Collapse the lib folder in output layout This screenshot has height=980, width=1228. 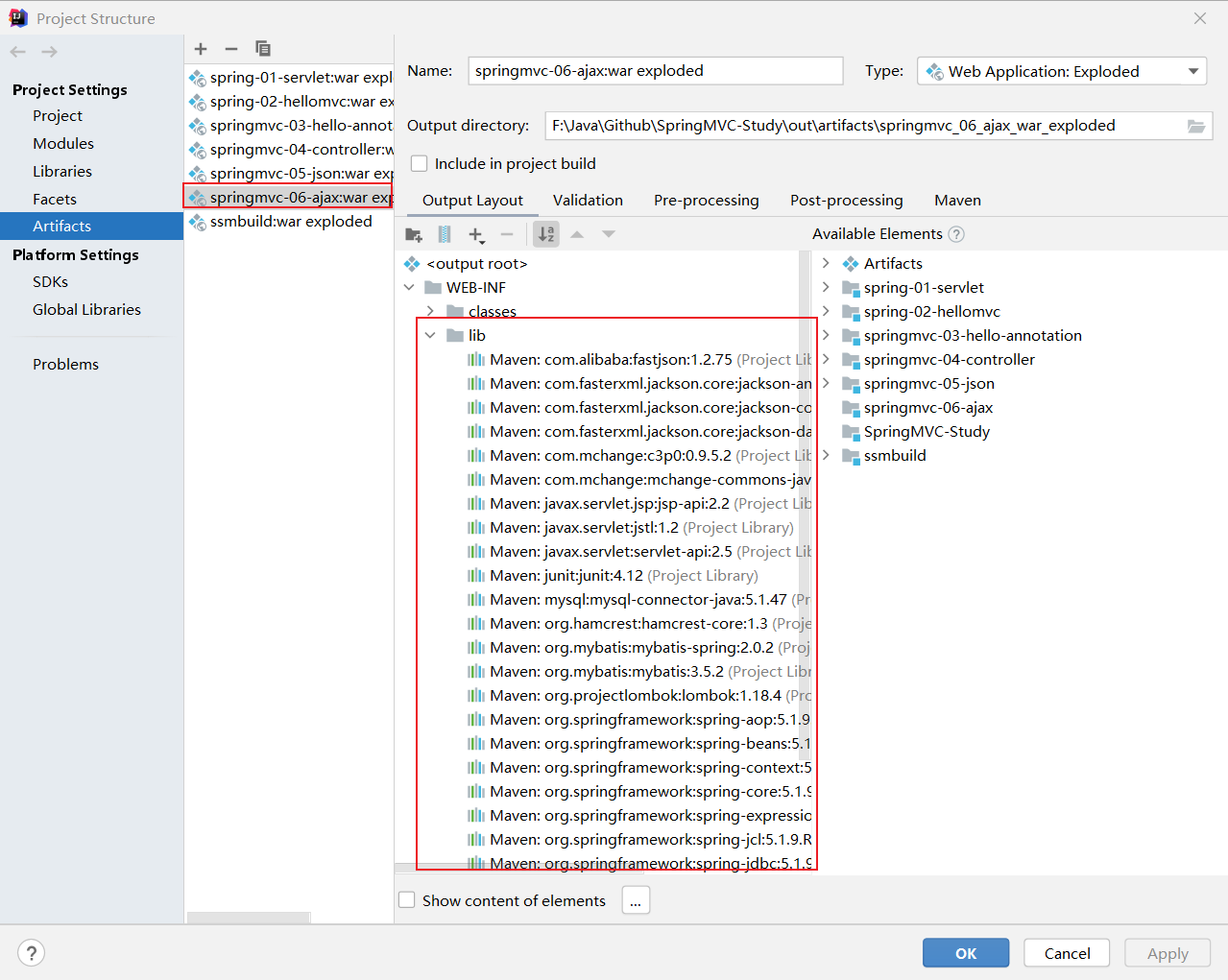pos(430,335)
